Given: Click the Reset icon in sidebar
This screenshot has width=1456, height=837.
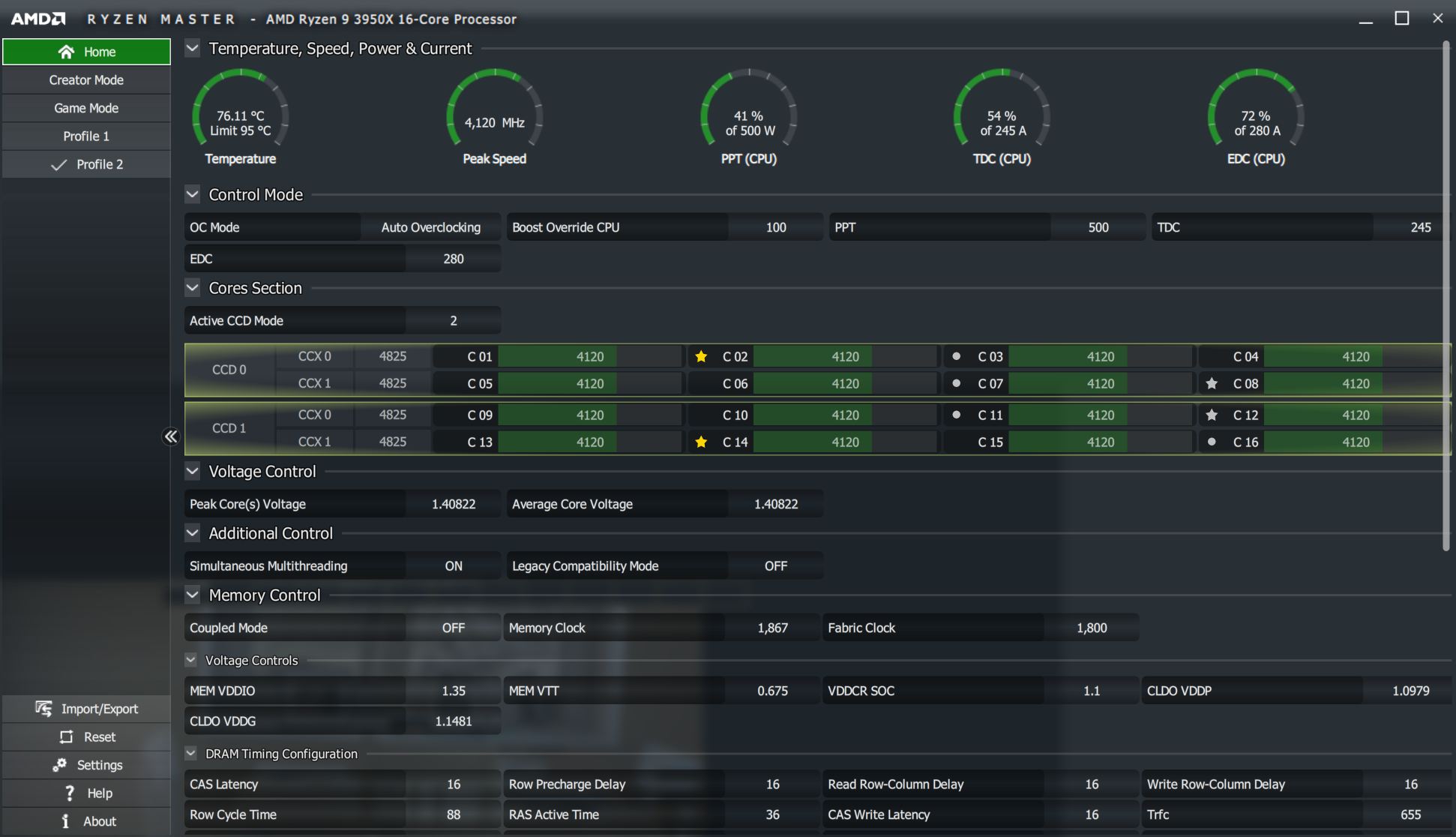Looking at the screenshot, I should pos(66,737).
